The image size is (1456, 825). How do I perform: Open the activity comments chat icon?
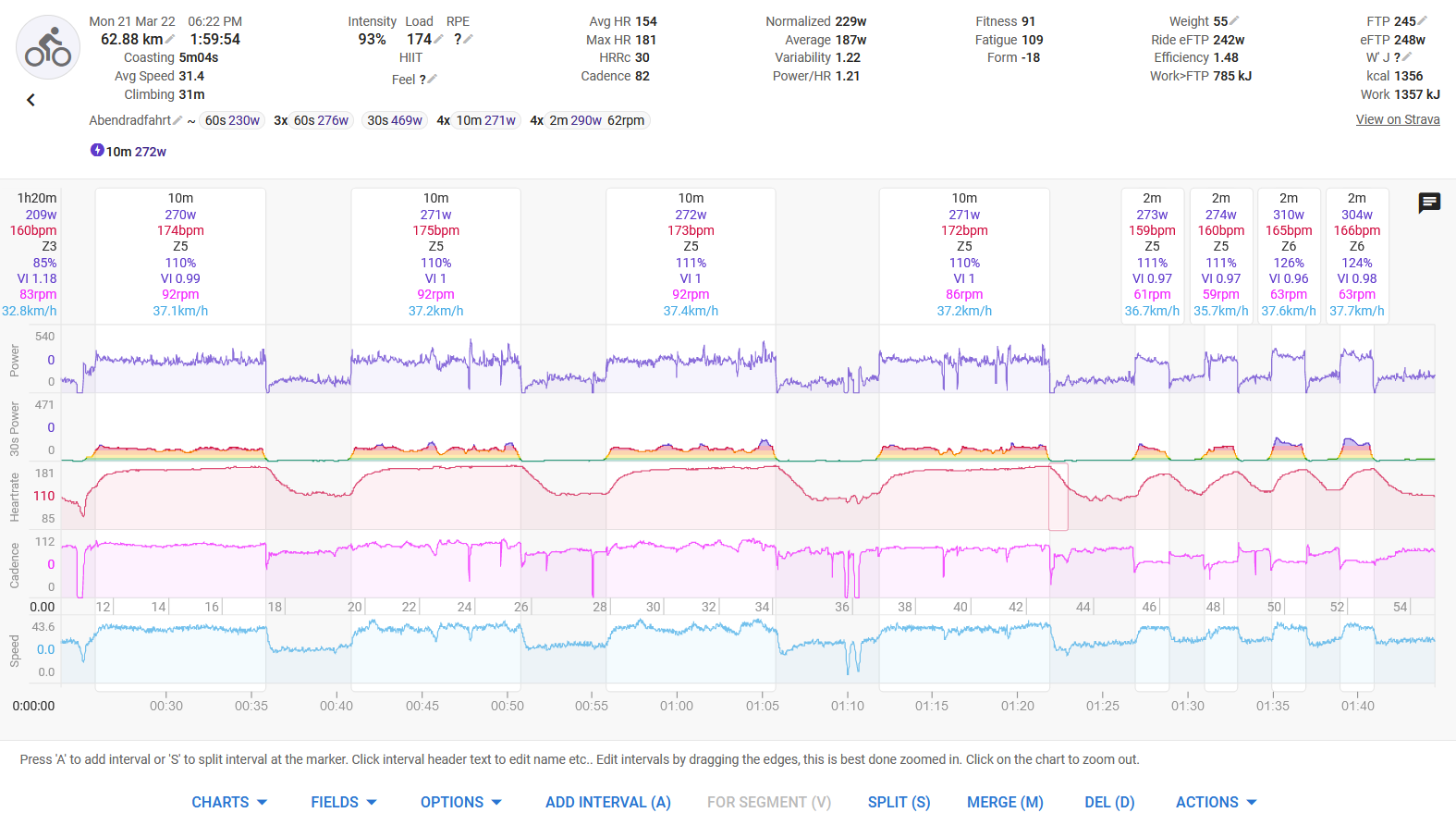(1429, 203)
